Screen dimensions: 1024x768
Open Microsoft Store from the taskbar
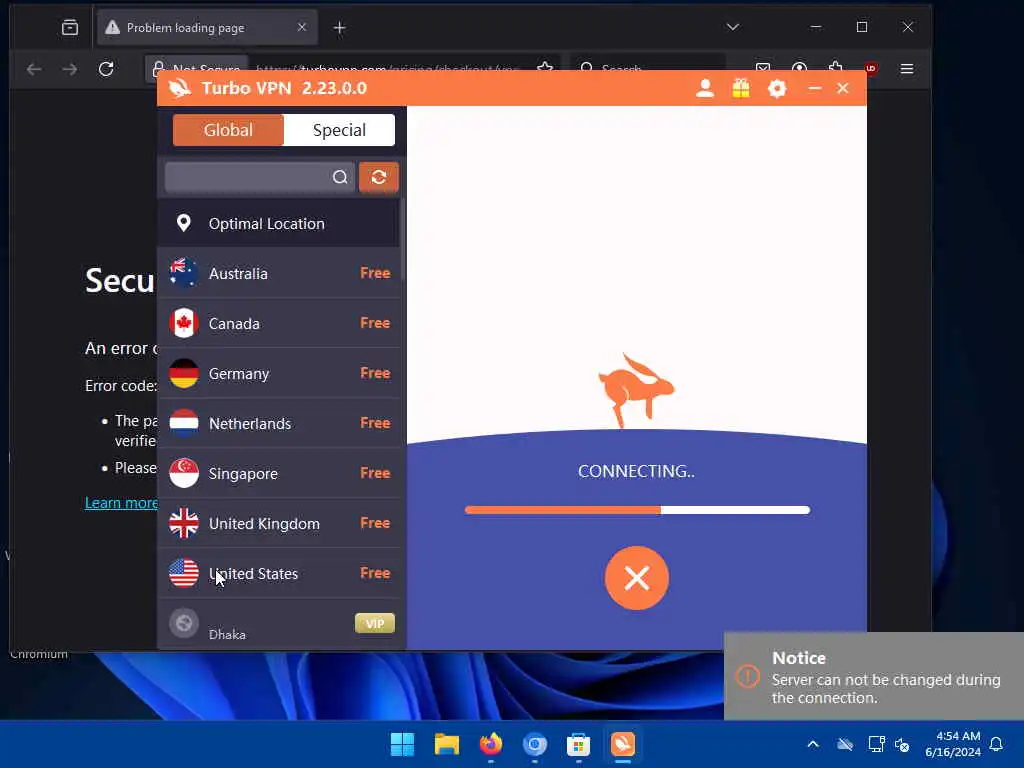[579, 744]
